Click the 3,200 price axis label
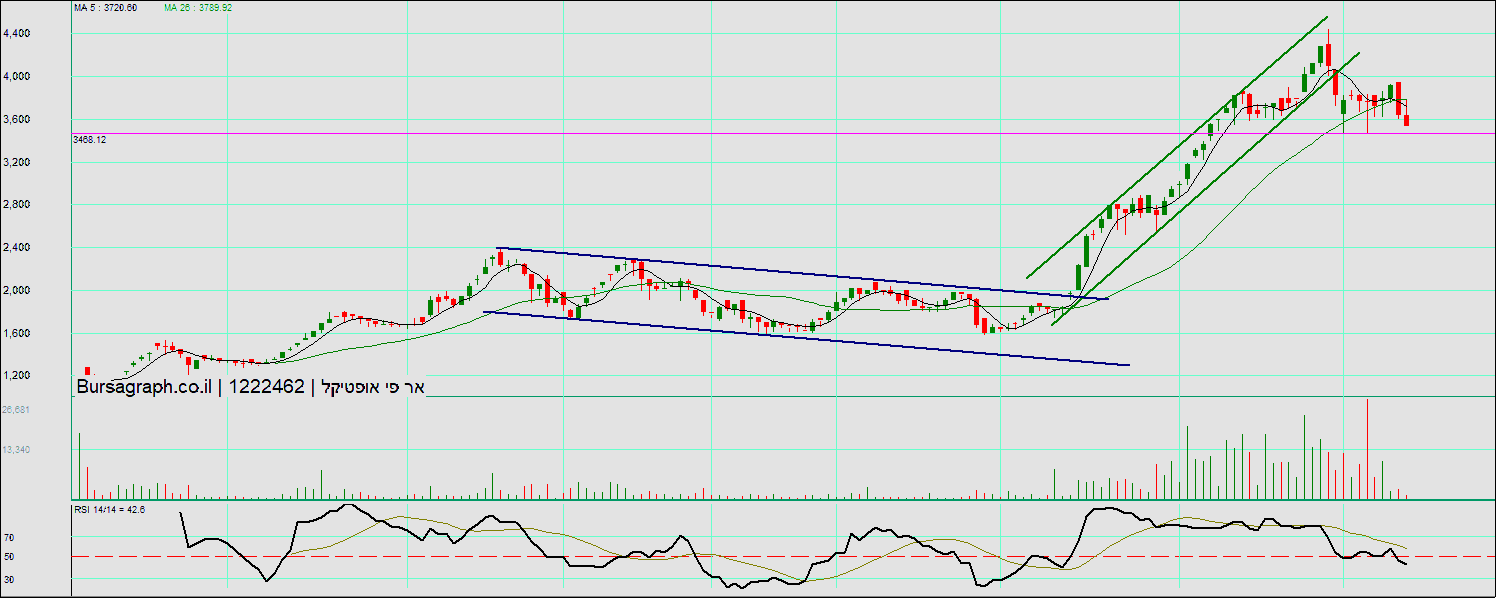 point(17,162)
